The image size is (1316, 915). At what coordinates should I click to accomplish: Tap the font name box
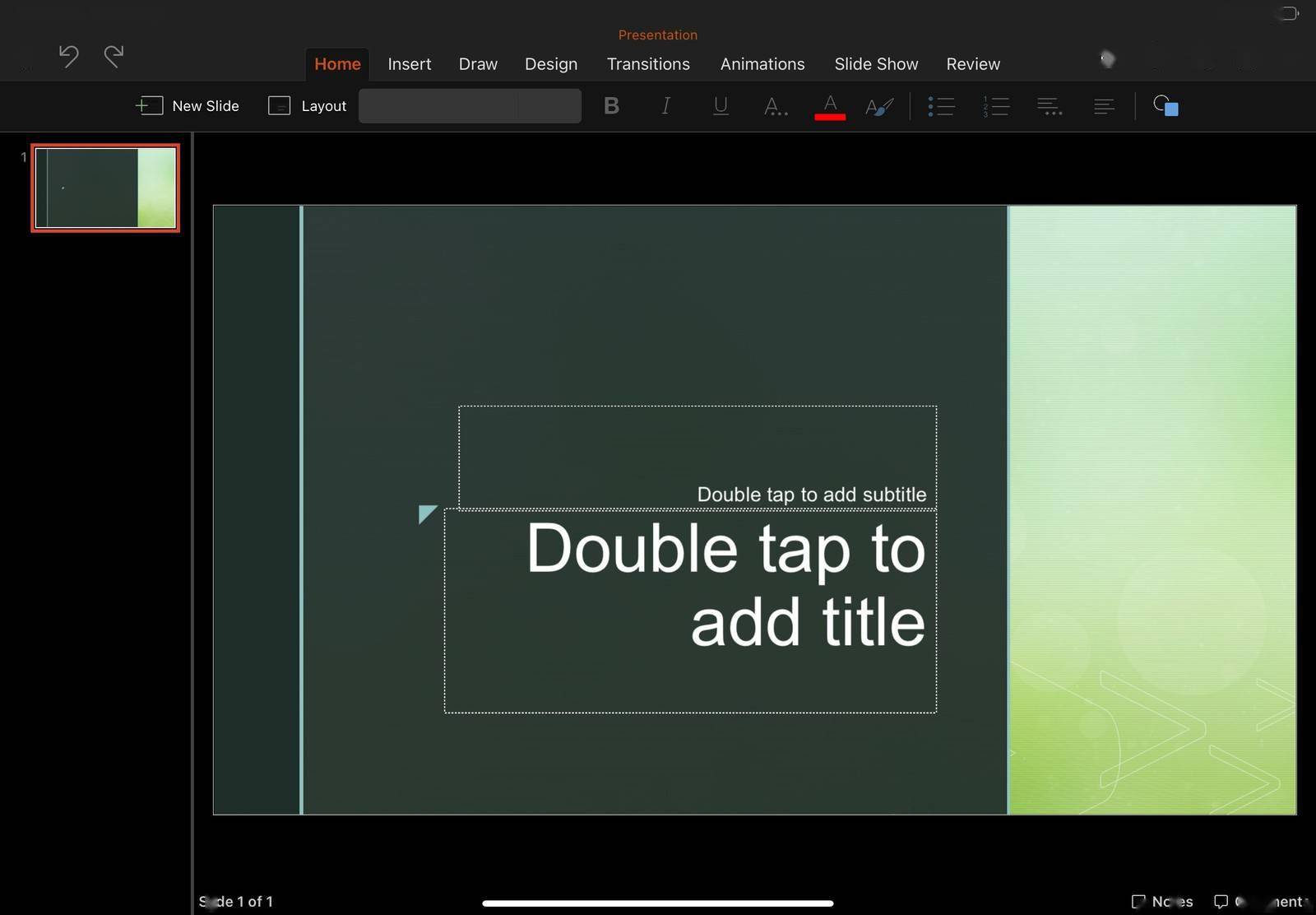click(438, 106)
